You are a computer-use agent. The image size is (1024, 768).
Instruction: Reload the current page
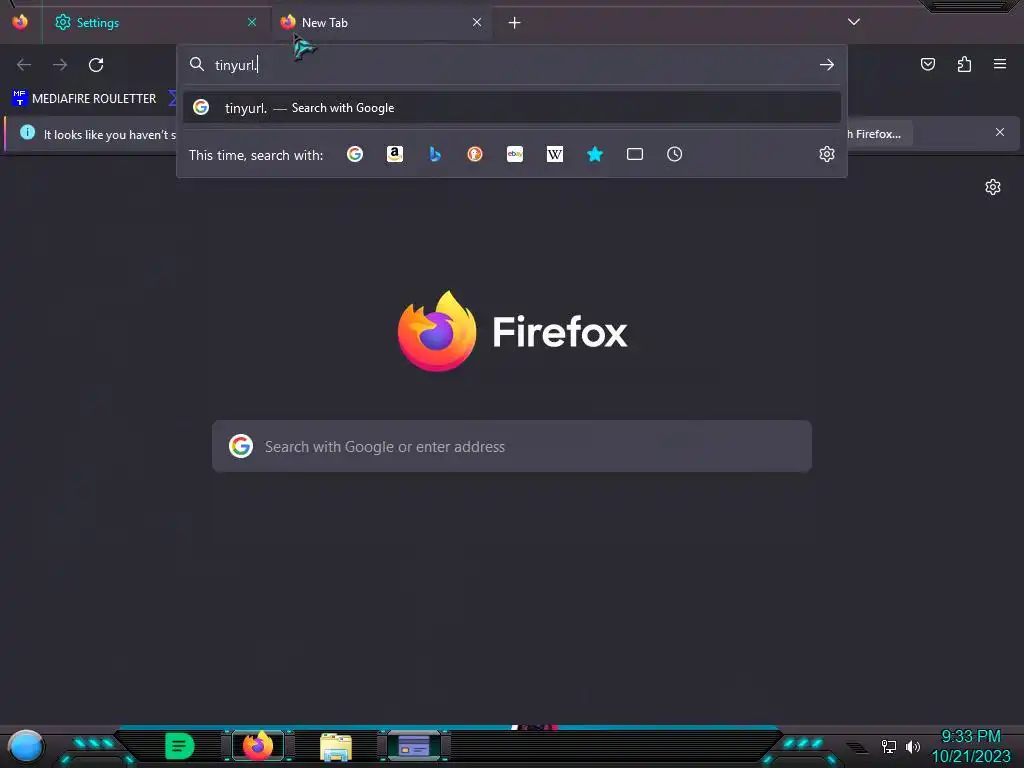[96, 65]
